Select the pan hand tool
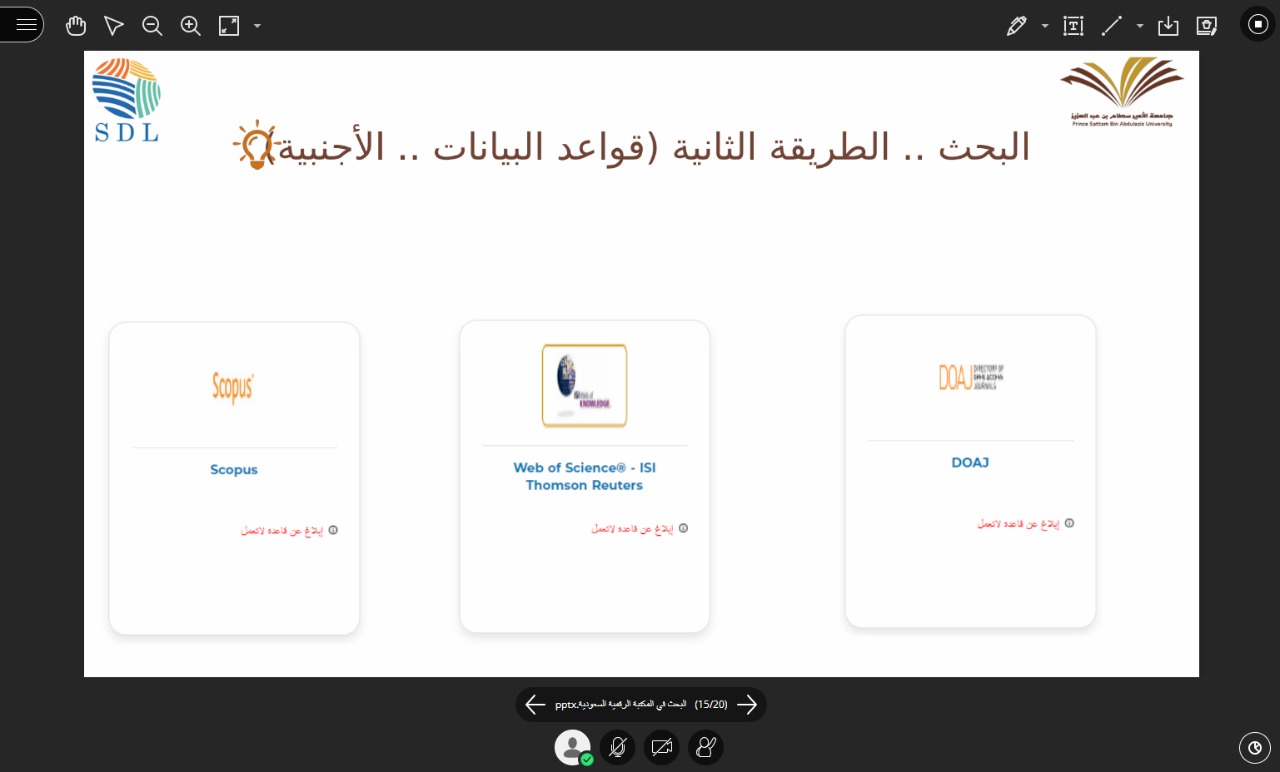The height and width of the screenshot is (772, 1280). tap(76, 26)
